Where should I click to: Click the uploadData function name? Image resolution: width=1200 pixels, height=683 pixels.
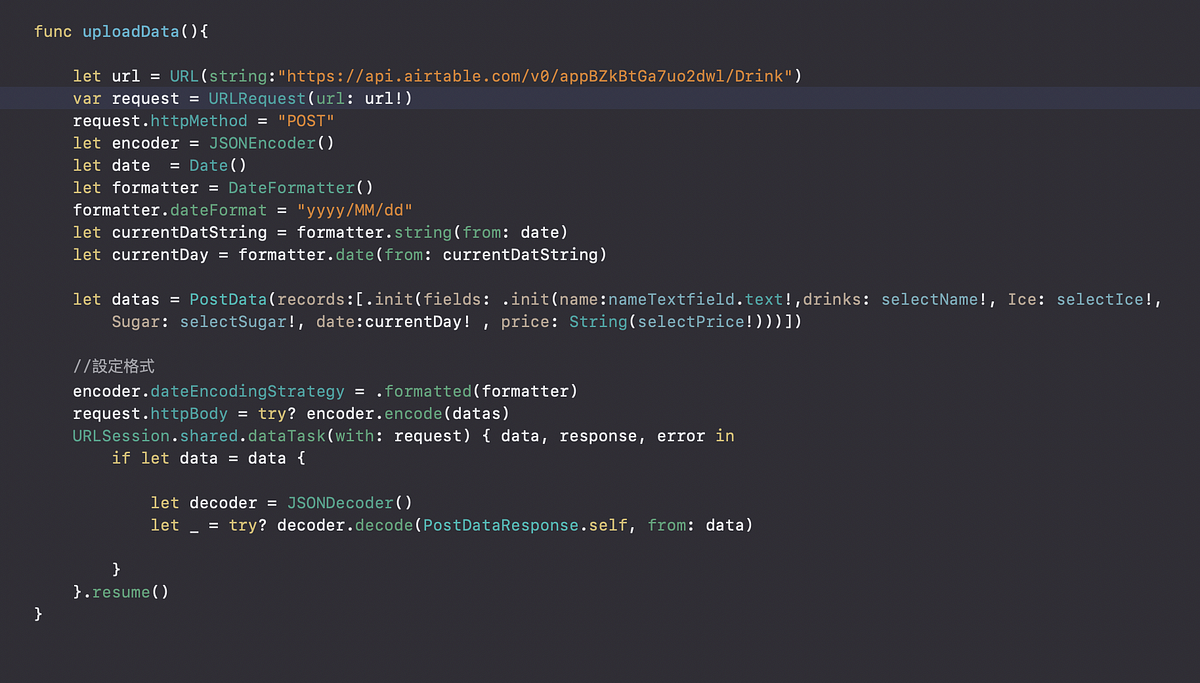pos(131,31)
